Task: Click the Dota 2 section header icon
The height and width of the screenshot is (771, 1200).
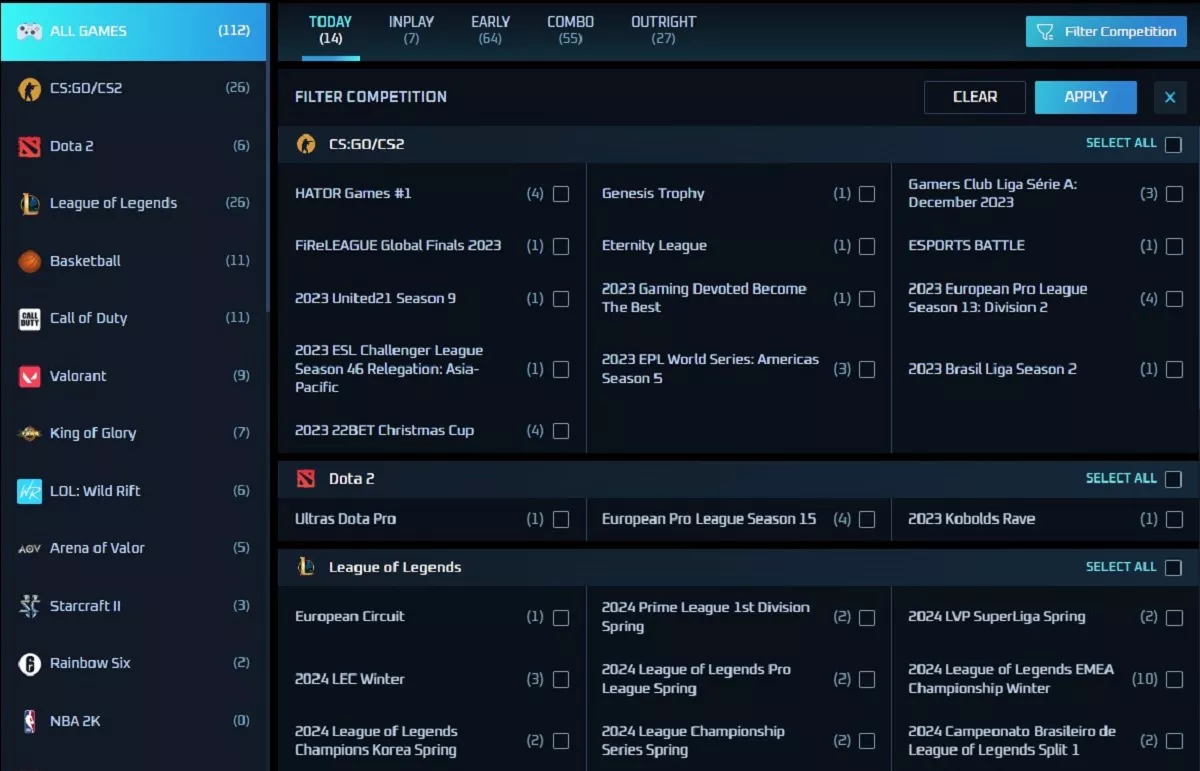Action: coord(306,479)
